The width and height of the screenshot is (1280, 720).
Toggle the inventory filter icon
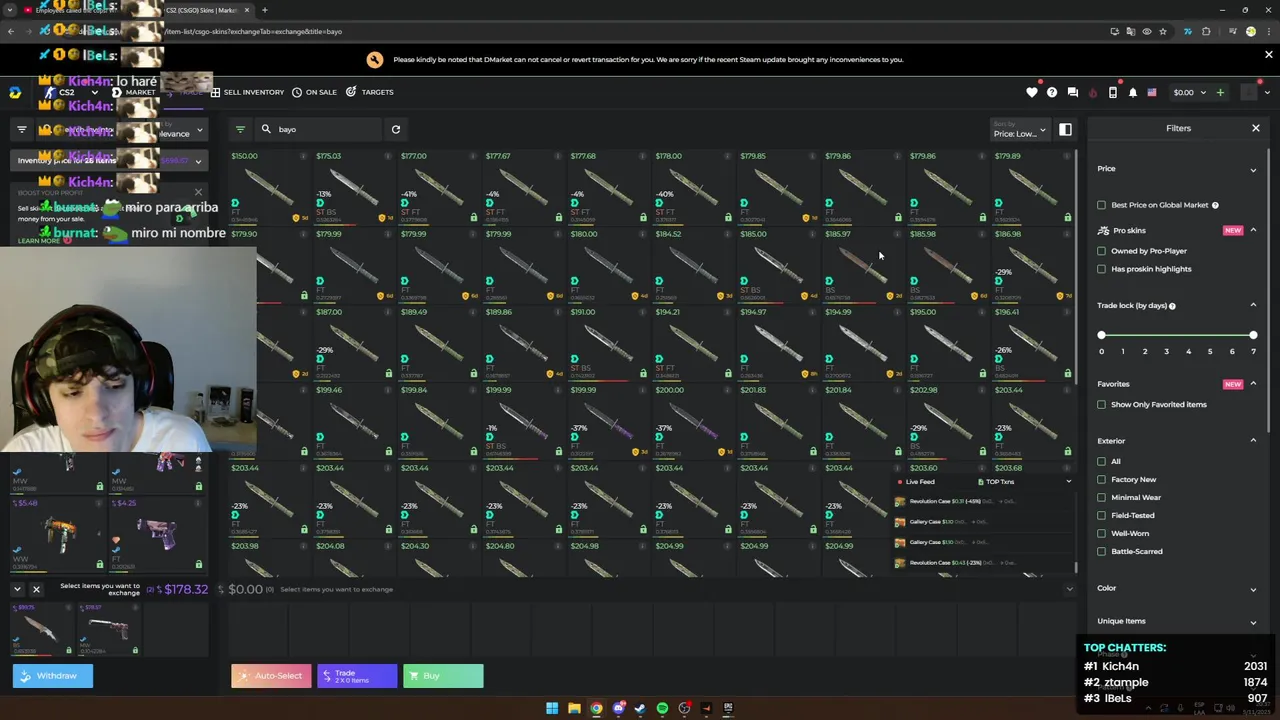tap(22, 129)
